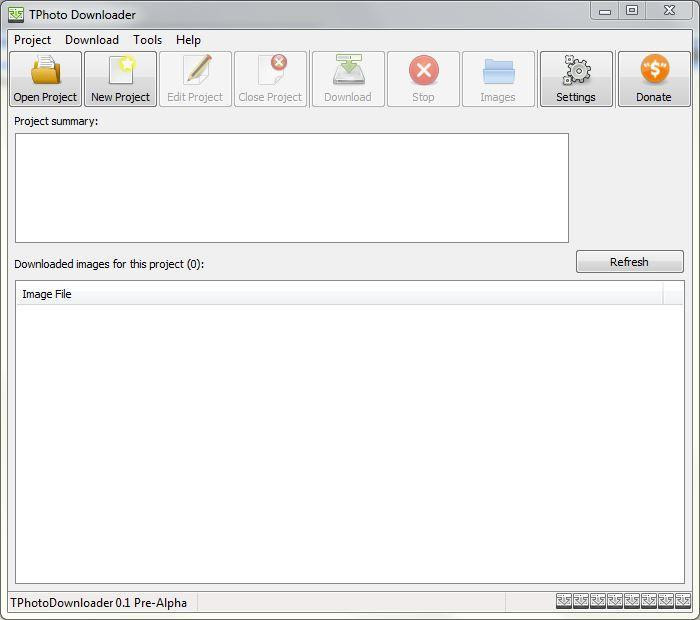Open the Open Project toolbar button
Viewport: 700px width, 620px height.
tap(45, 79)
